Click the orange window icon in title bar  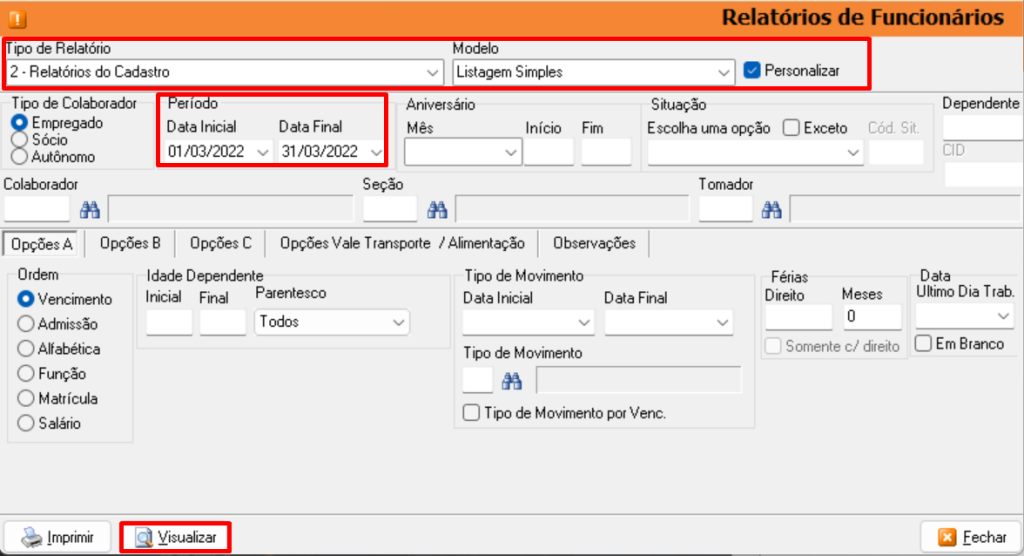coord(18,19)
